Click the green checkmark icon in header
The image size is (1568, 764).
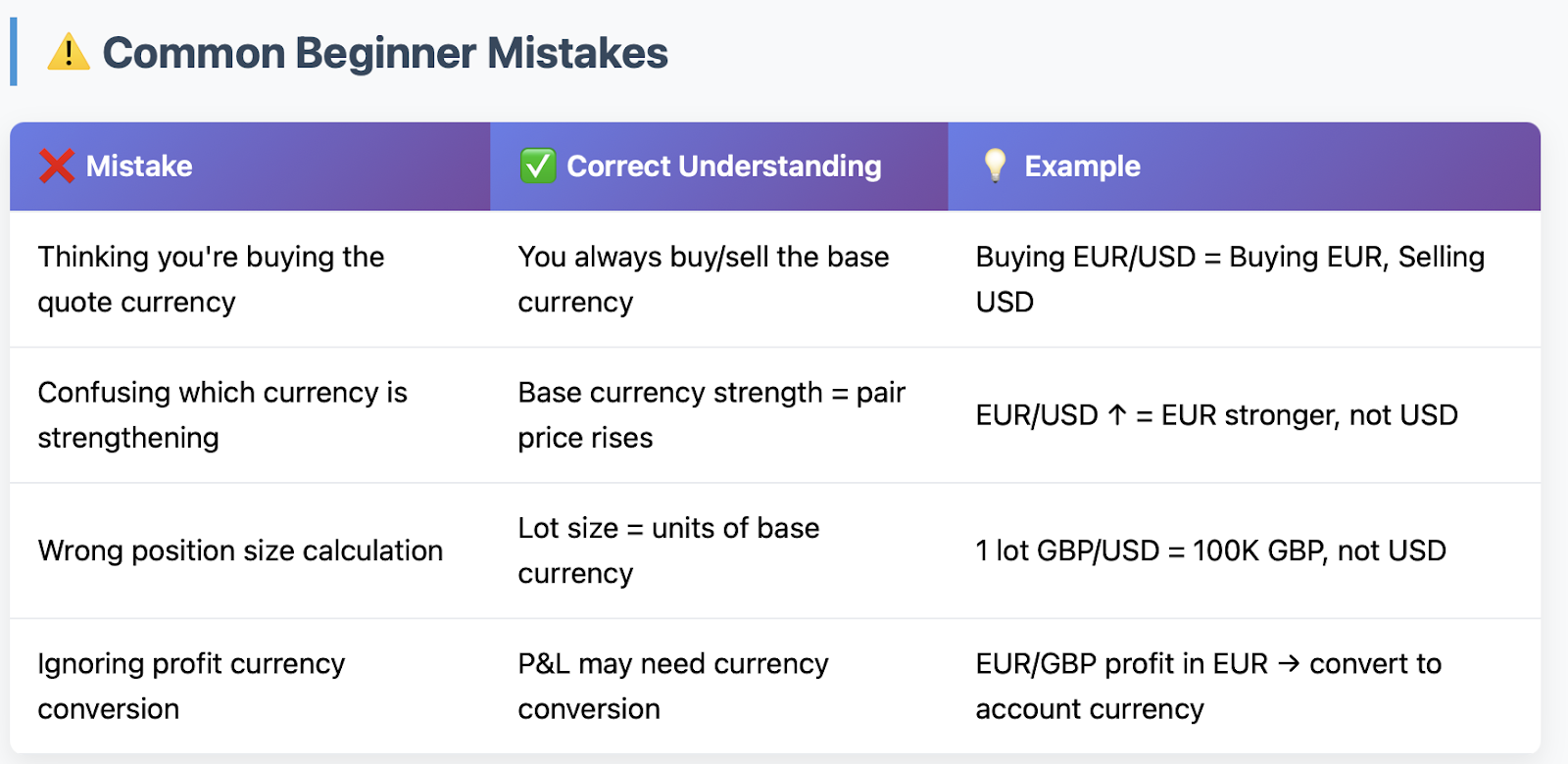538,167
